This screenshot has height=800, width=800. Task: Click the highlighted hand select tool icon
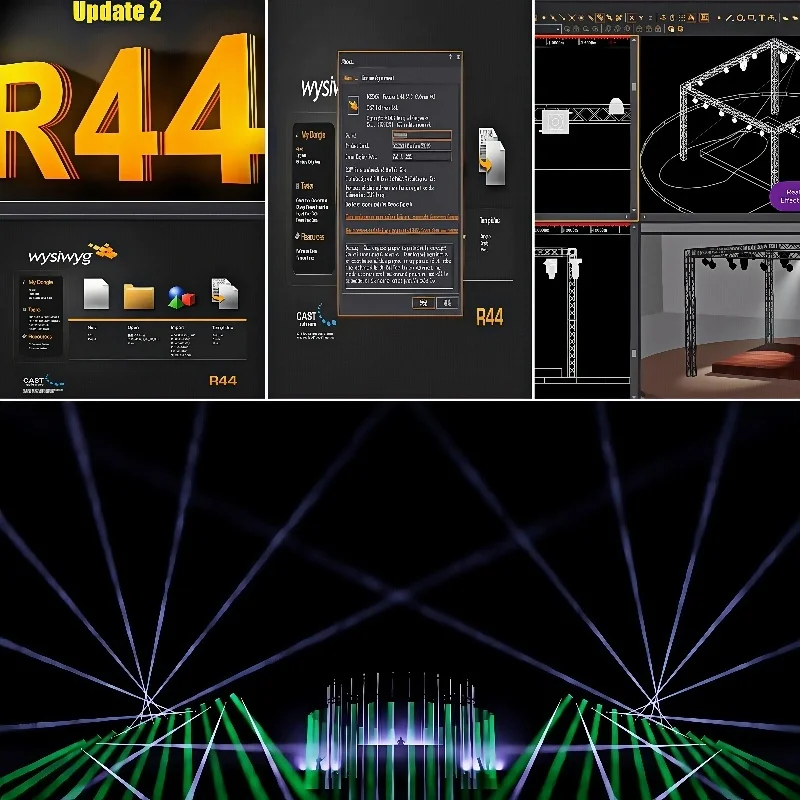tap(600, 18)
